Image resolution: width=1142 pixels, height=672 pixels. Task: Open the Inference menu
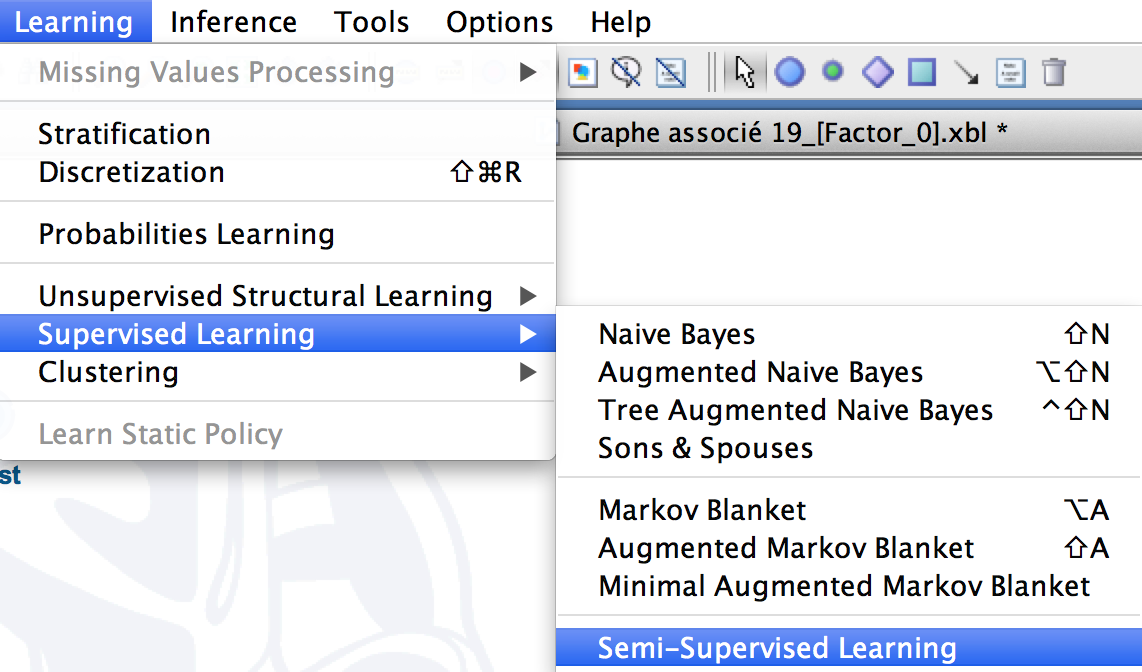pyautogui.click(x=234, y=22)
